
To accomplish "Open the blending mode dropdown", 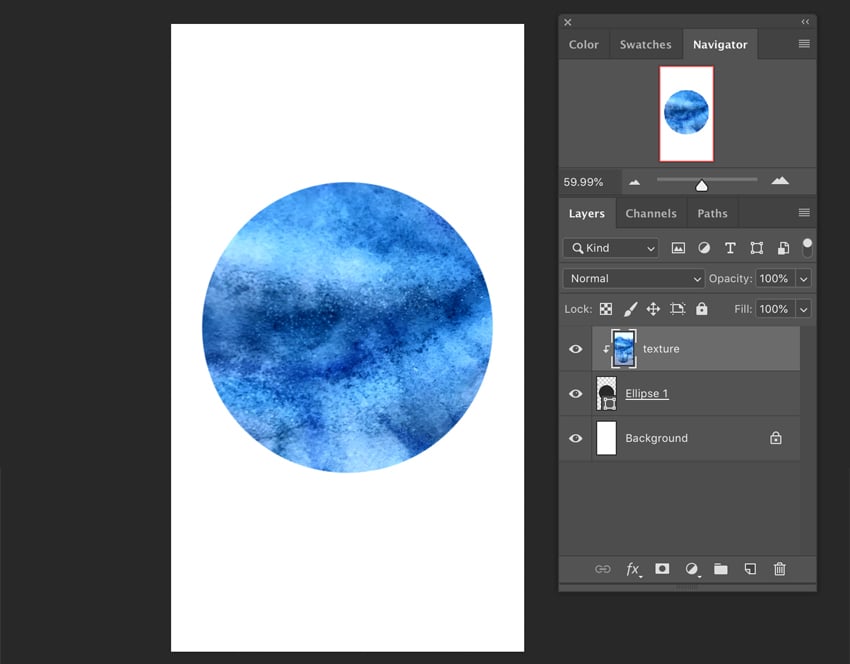I will pos(632,278).
